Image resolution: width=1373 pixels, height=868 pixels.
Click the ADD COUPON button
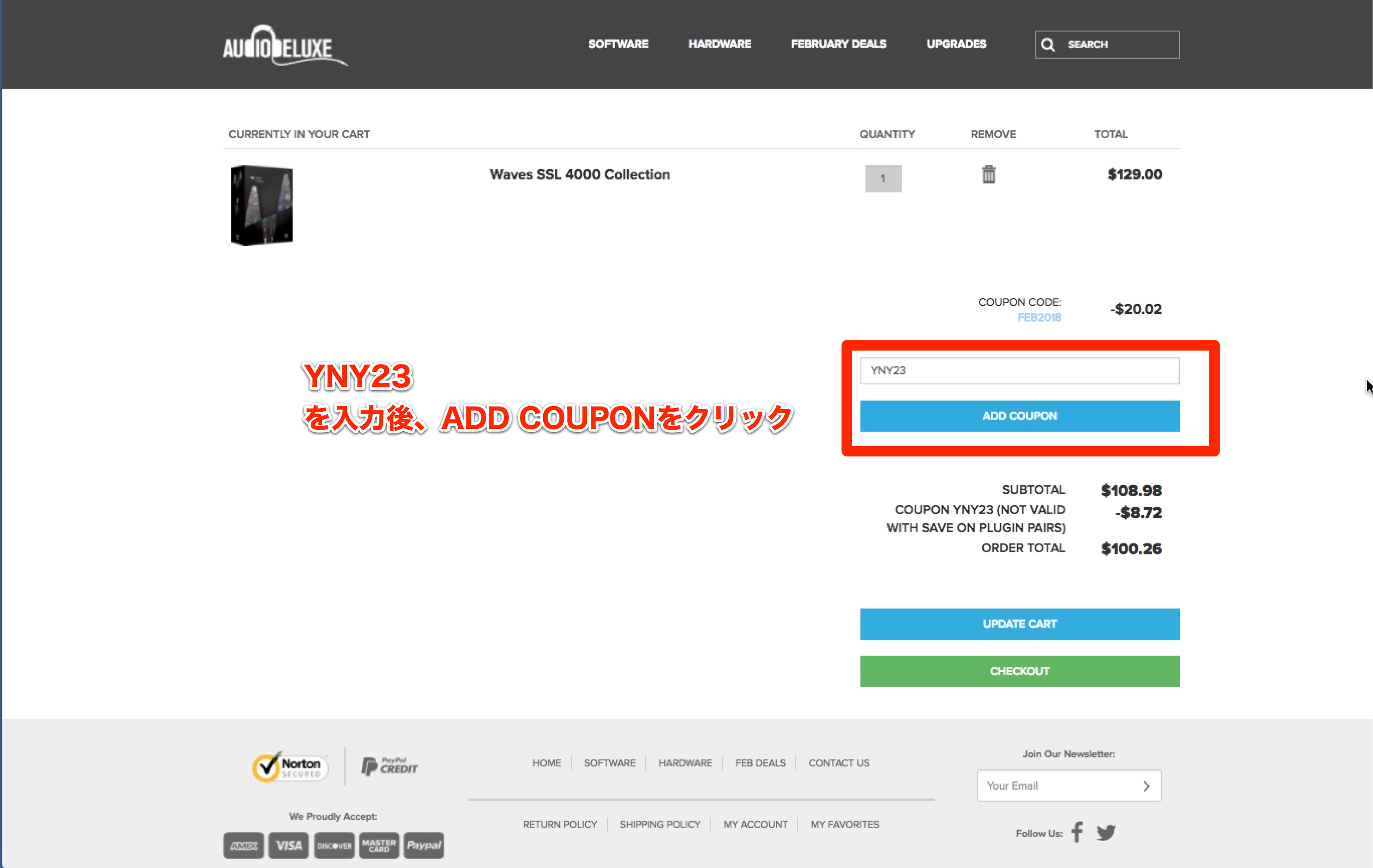click(x=1019, y=415)
